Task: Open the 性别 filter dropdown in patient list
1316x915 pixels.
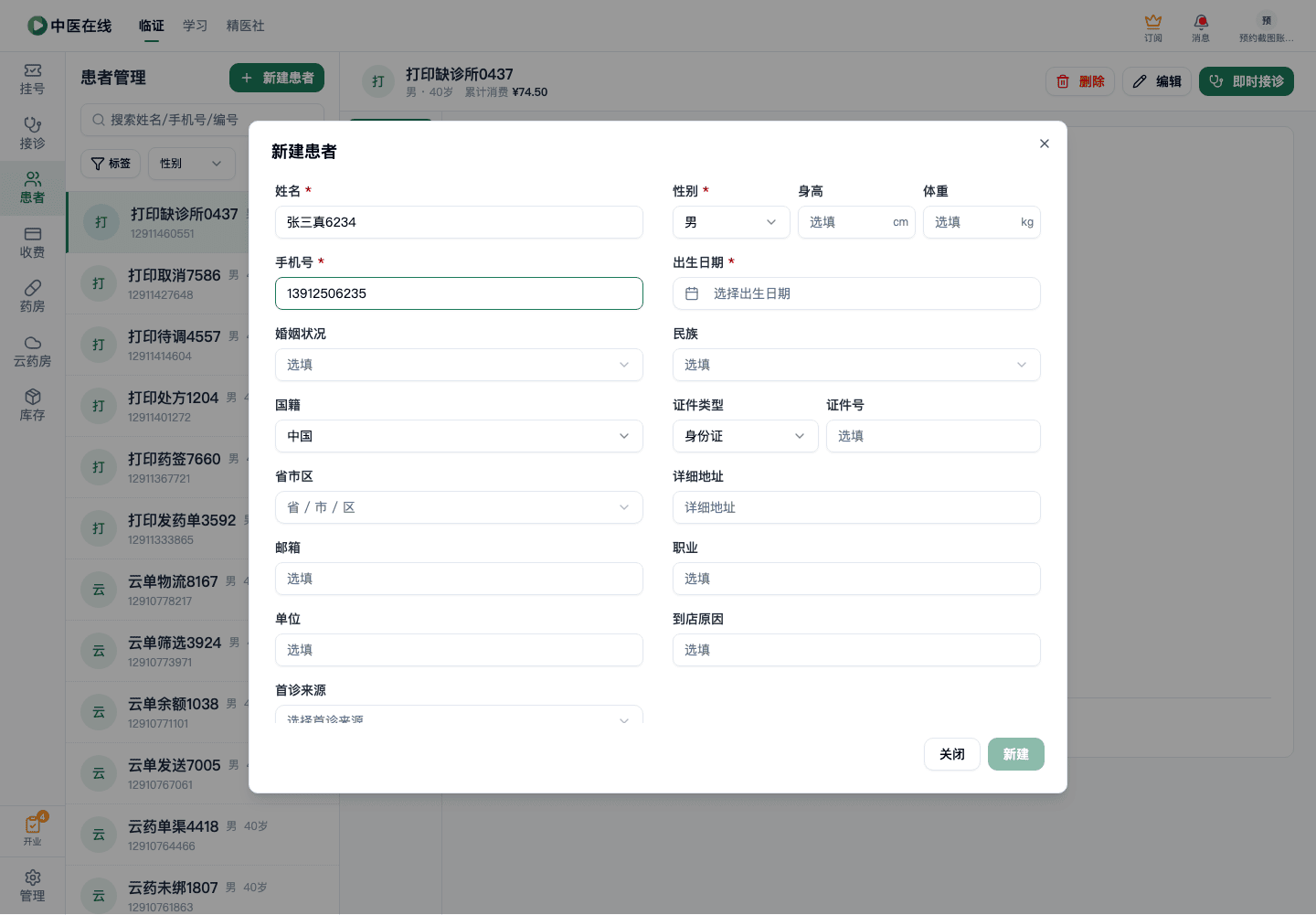Action: 192,164
